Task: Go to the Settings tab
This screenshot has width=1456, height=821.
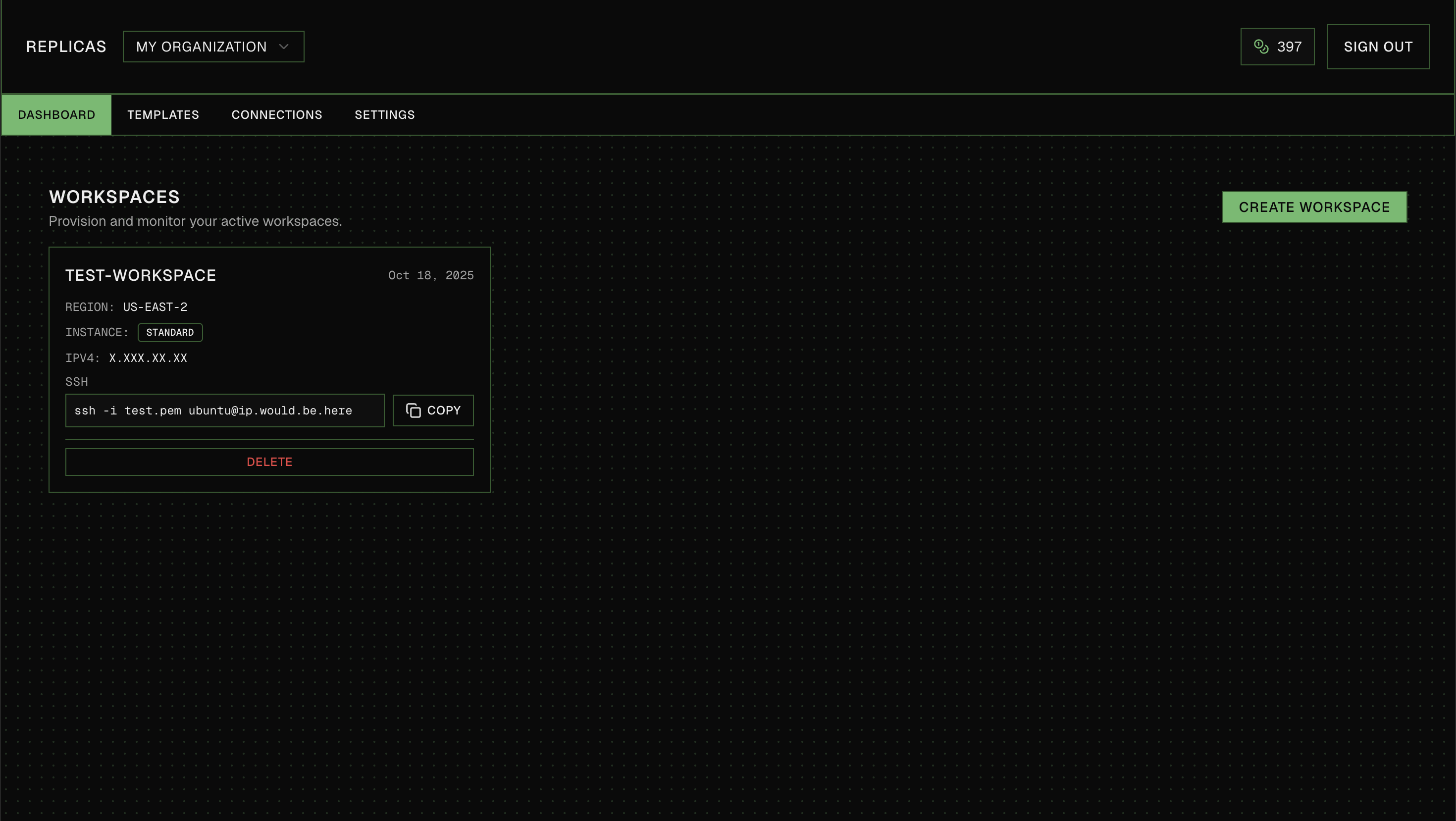Action: pos(384,115)
